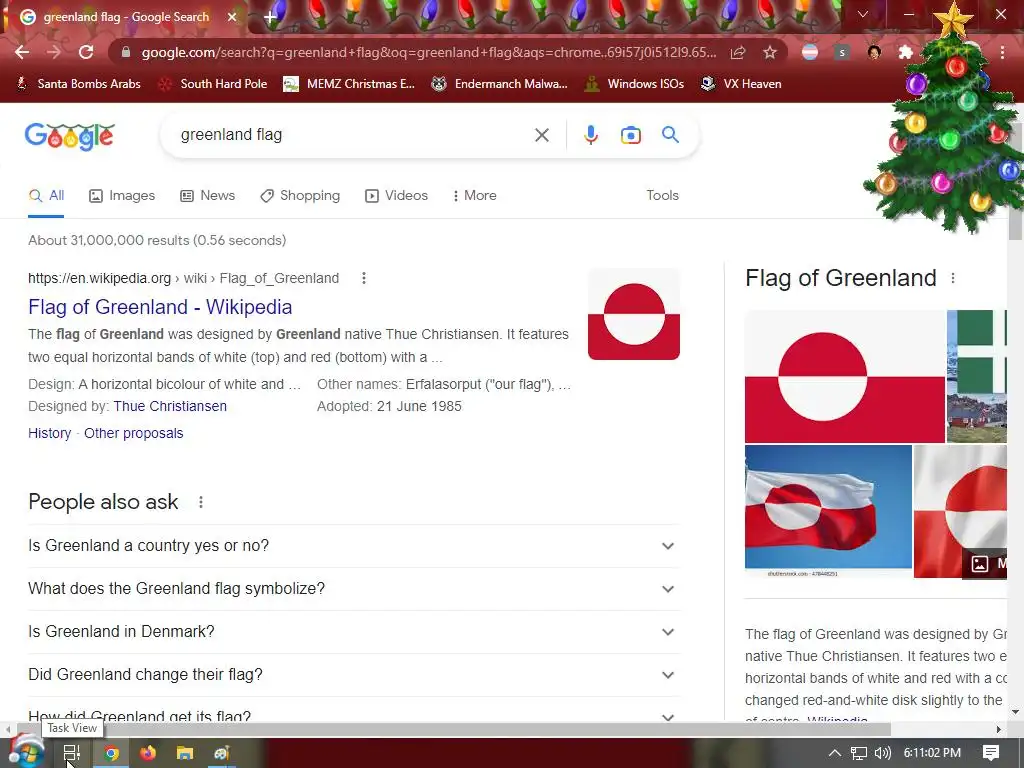1024x768 pixels.
Task: Share this page via address bar icon
Action: coord(738,52)
